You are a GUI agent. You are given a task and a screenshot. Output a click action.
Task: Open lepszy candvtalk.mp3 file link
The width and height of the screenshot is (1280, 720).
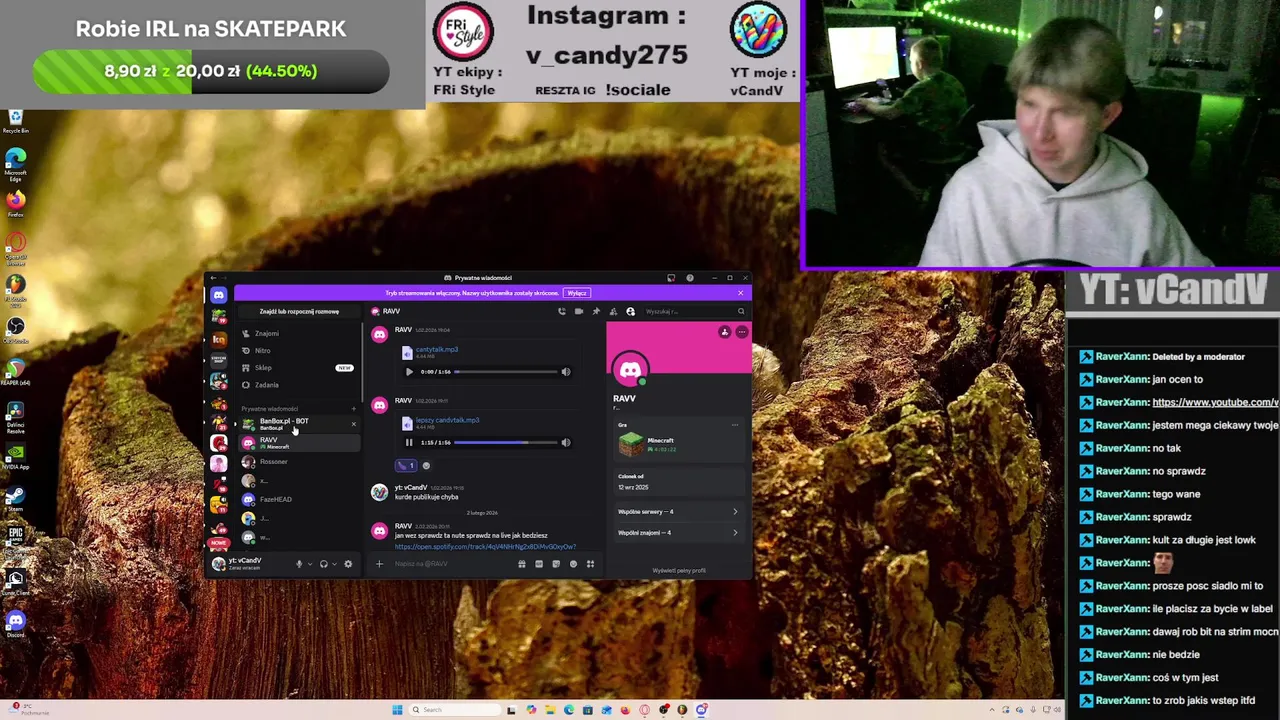click(x=447, y=420)
